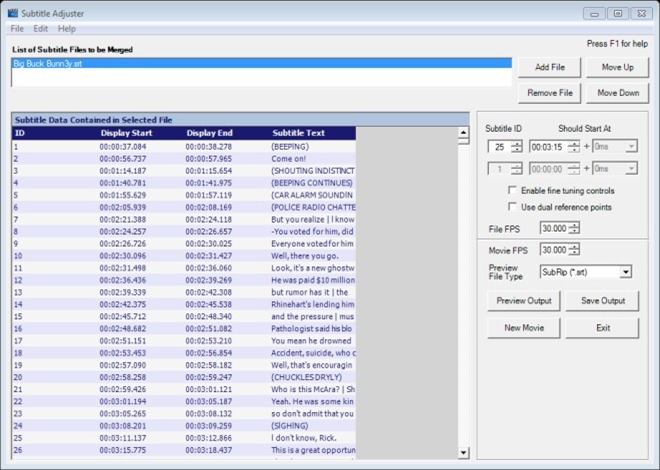The image size is (660, 470).
Task: Open the Preview File Type dropdown
Action: pyautogui.click(x=626, y=272)
